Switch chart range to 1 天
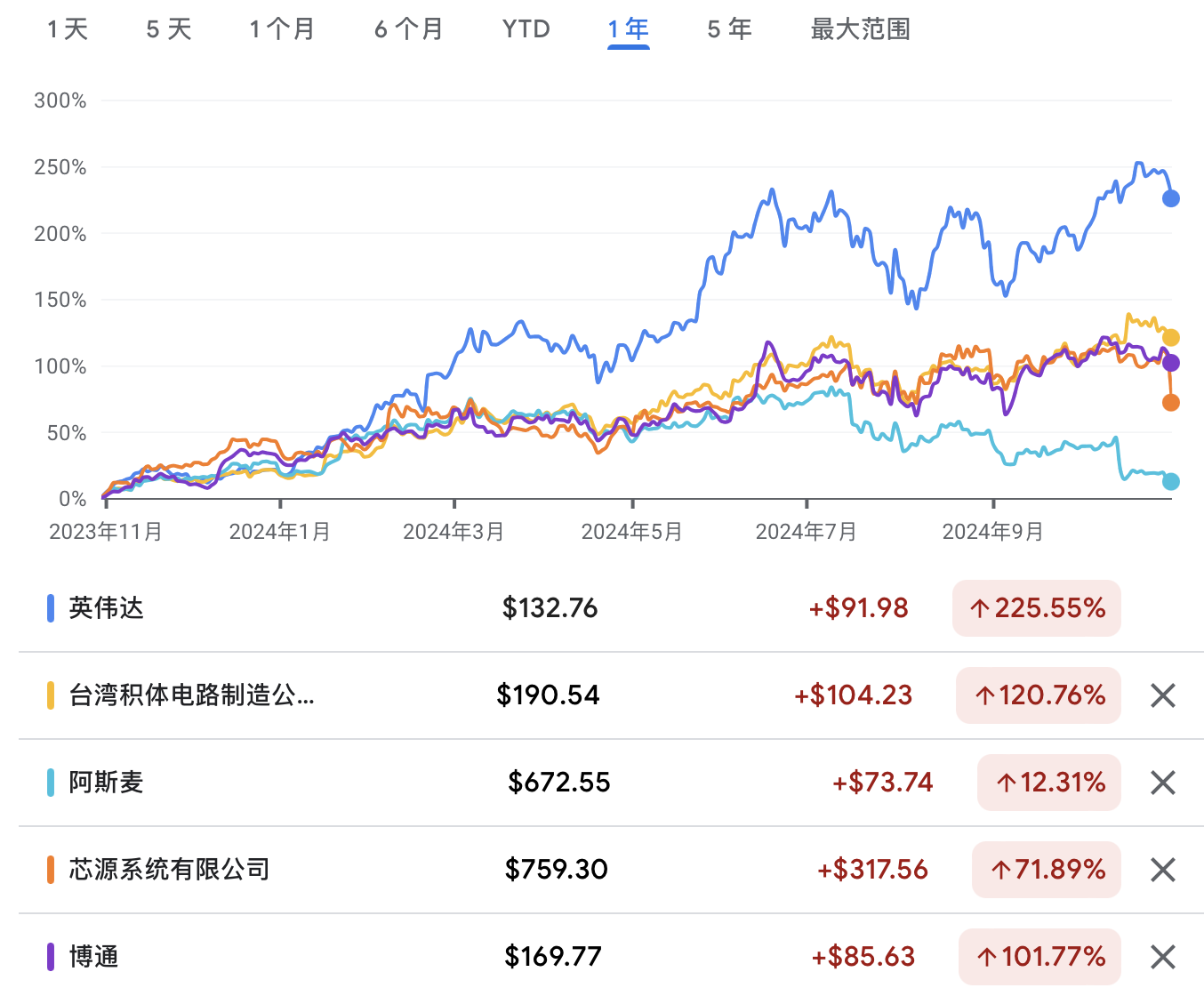The image size is (1204, 996). coord(68,29)
